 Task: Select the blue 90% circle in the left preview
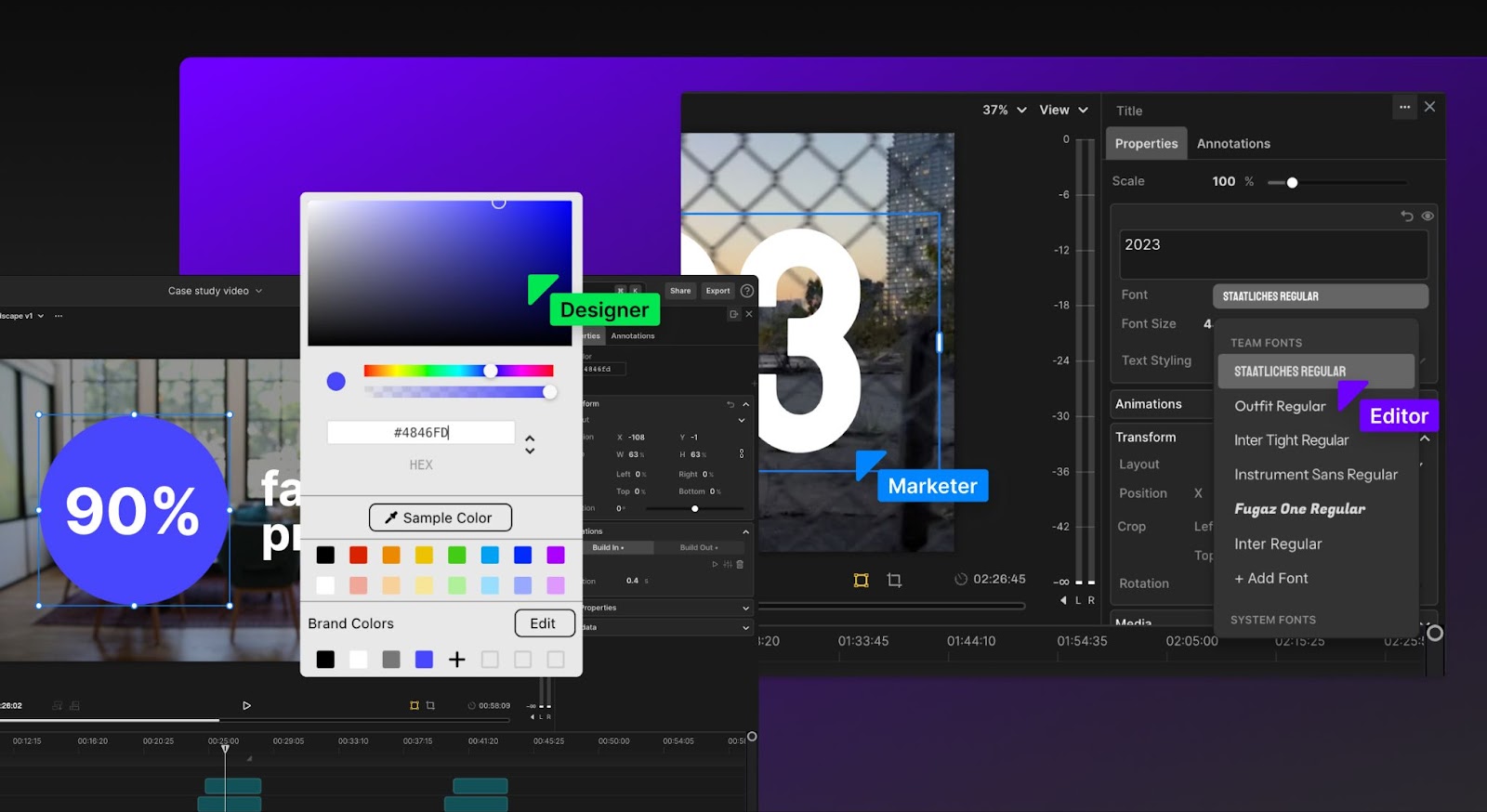(134, 510)
